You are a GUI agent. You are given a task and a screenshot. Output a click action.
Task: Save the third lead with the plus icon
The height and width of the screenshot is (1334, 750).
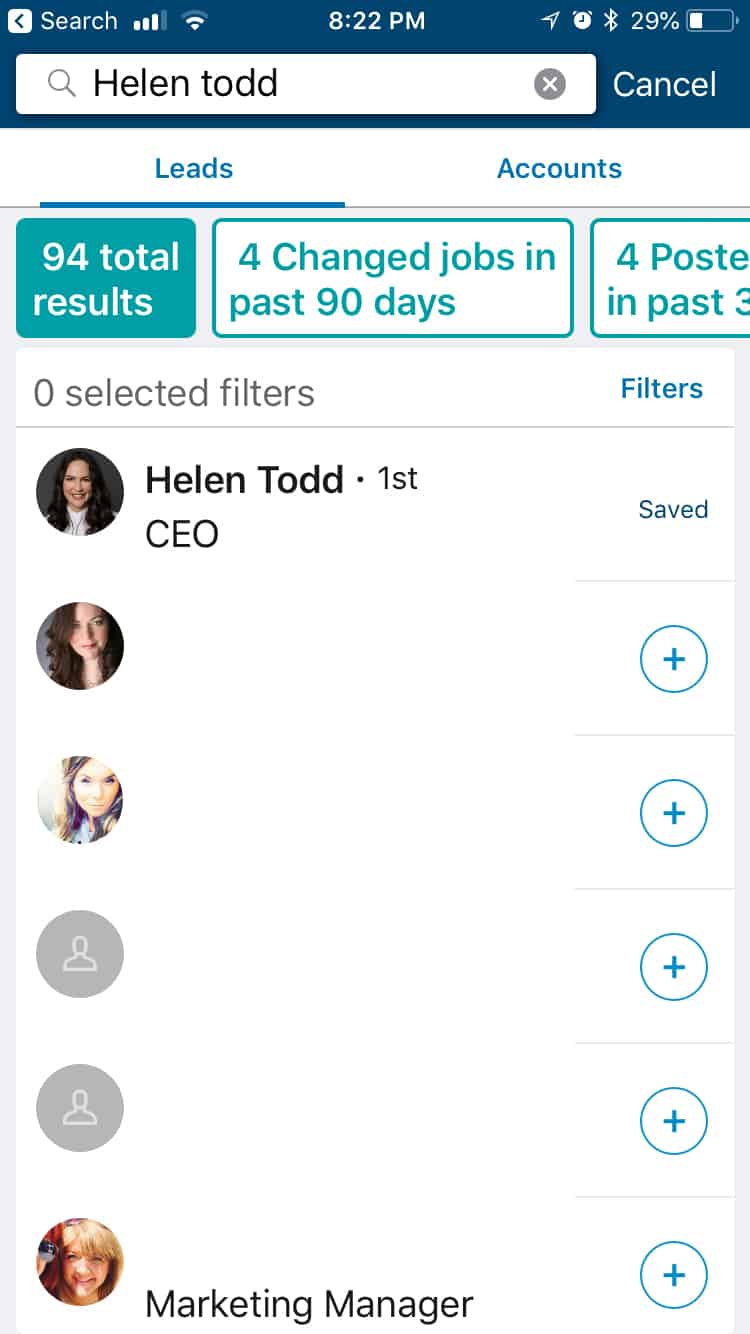pos(673,813)
